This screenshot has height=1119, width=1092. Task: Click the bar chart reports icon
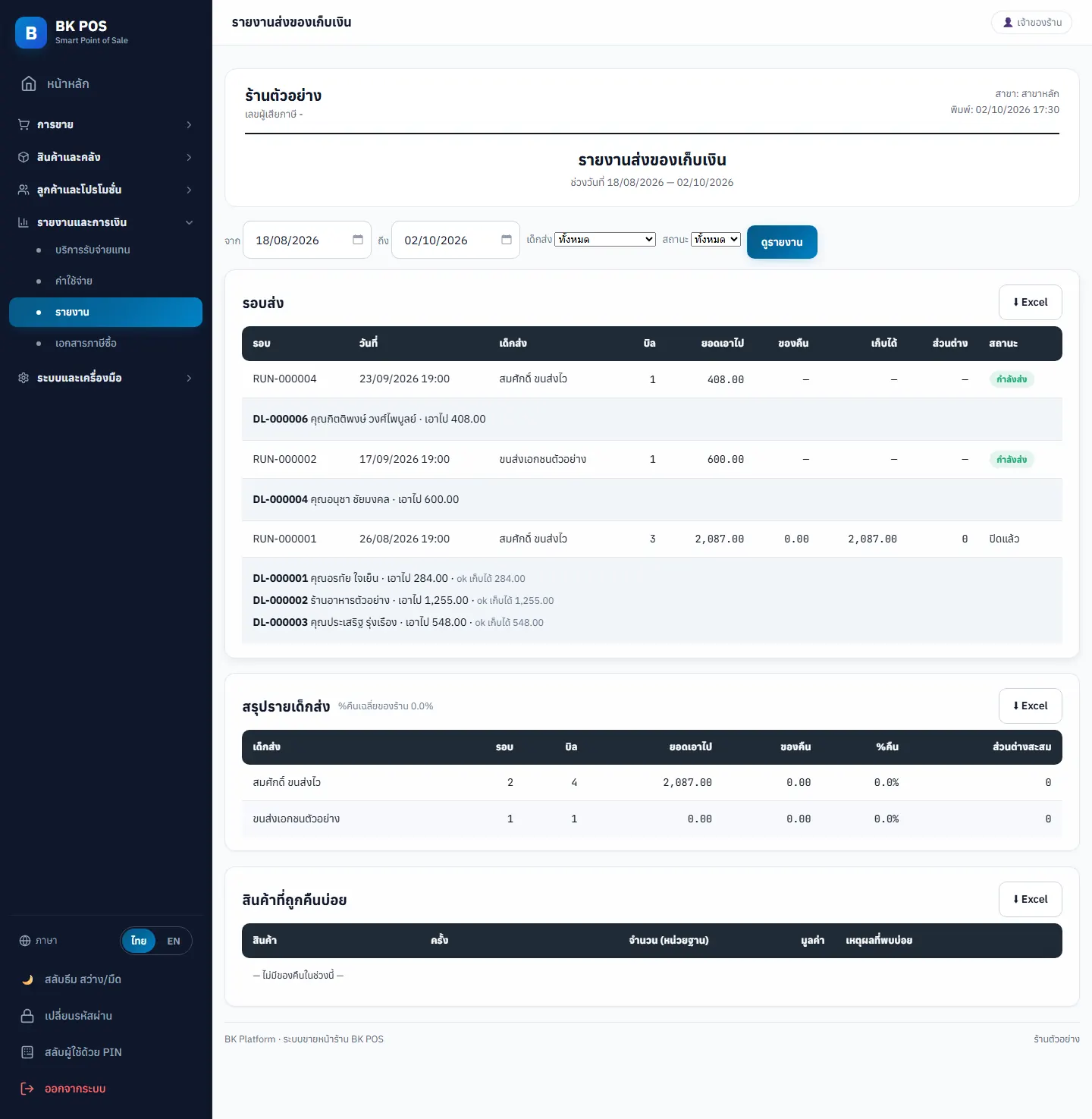coord(24,222)
